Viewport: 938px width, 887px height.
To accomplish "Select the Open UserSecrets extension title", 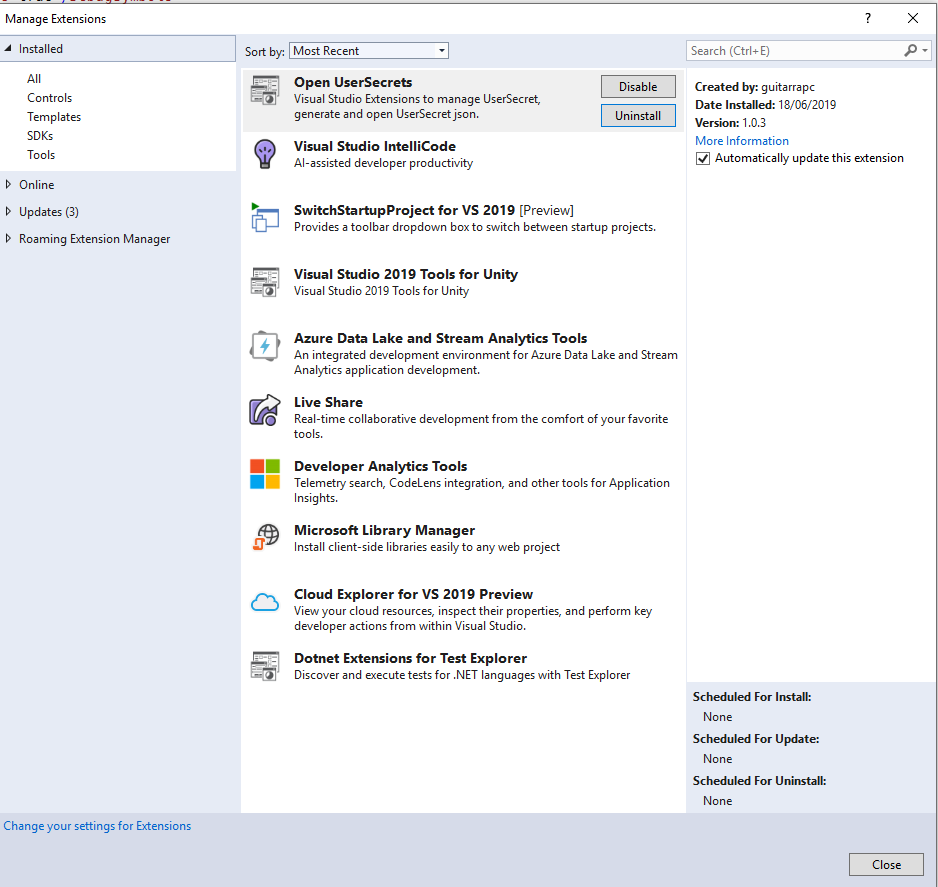I will point(353,83).
